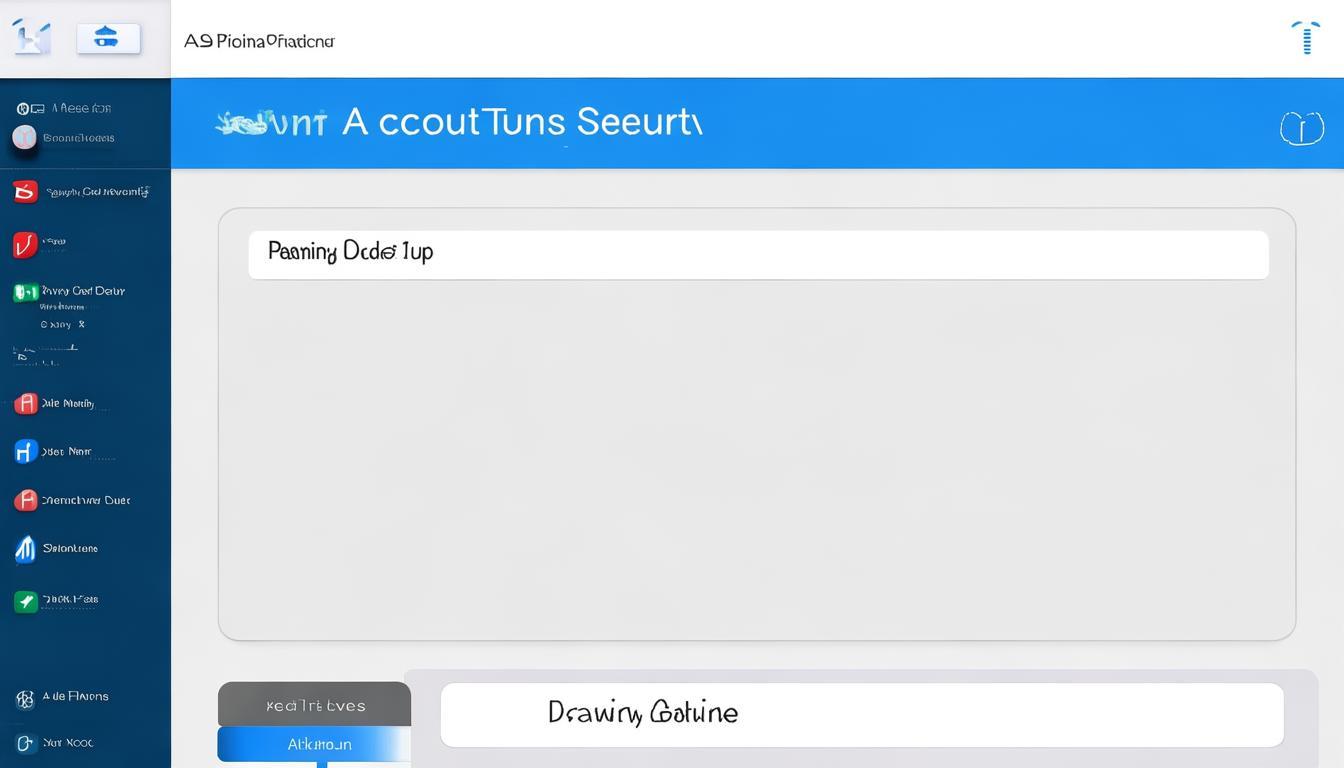Click the green arrow sidebar icon

click(x=26, y=601)
